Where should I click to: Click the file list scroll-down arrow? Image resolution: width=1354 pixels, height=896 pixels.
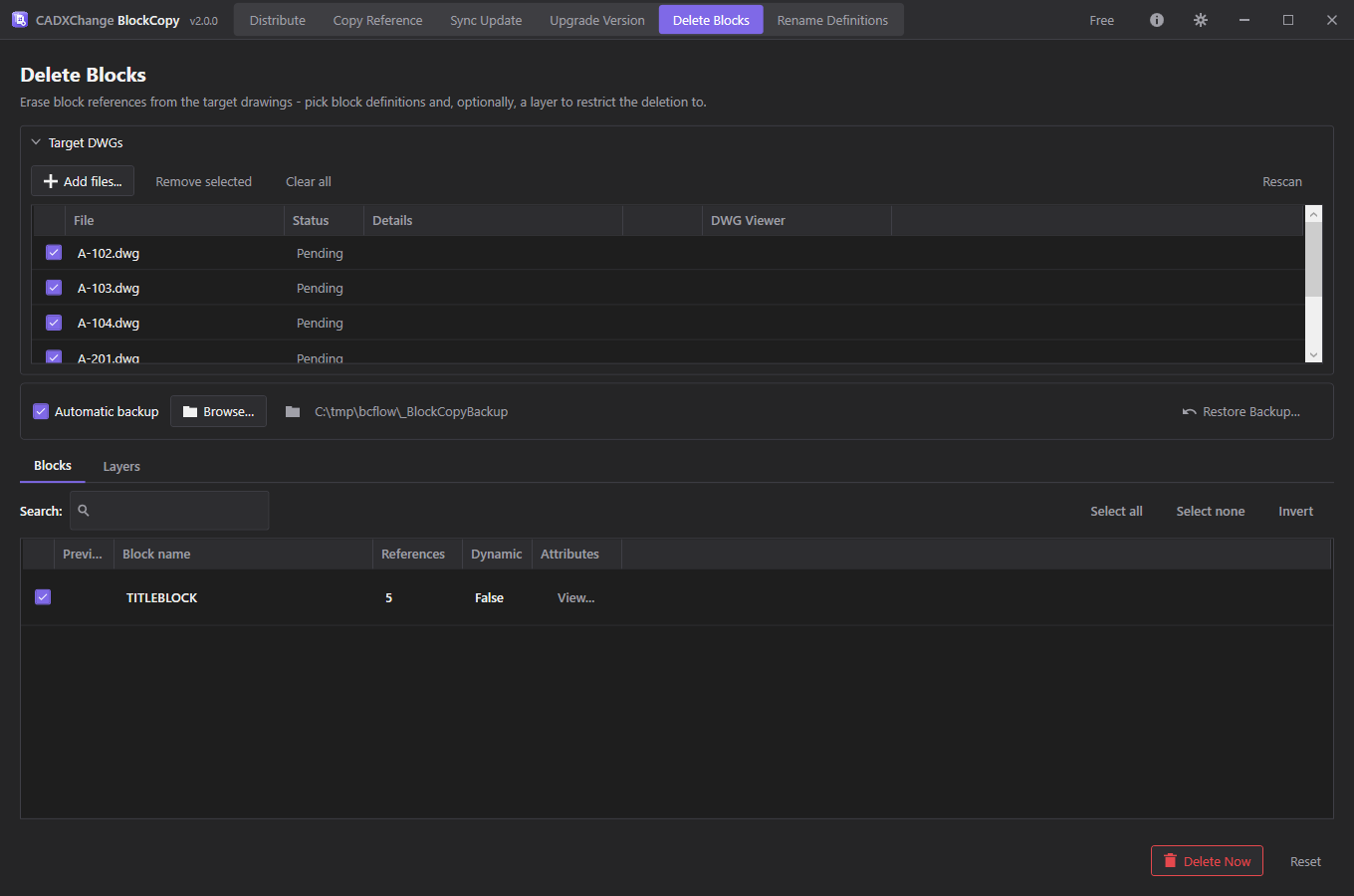point(1314,354)
